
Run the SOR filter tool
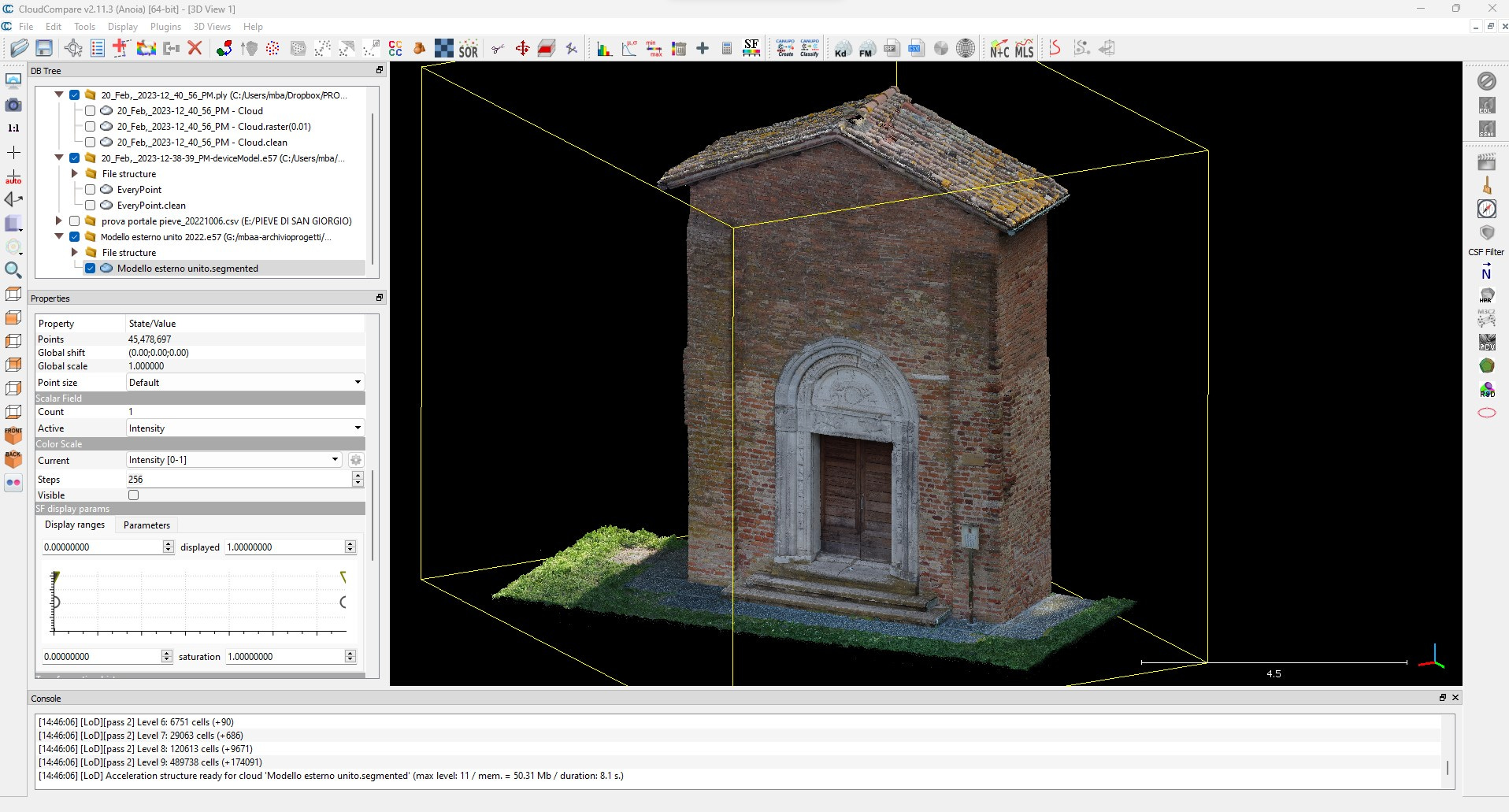pyautogui.click(x=469, y=49)
